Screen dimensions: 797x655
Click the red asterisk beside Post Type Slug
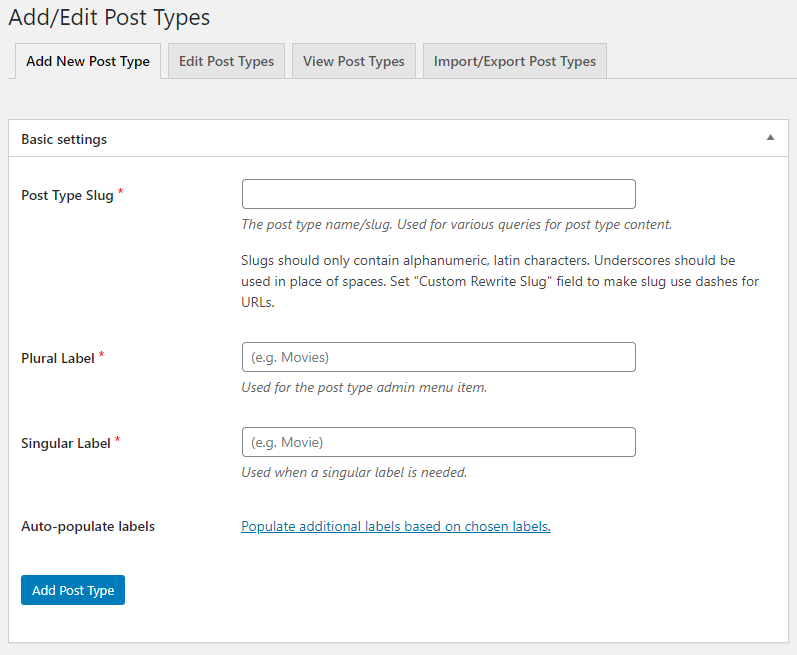(x=121, y=193)
